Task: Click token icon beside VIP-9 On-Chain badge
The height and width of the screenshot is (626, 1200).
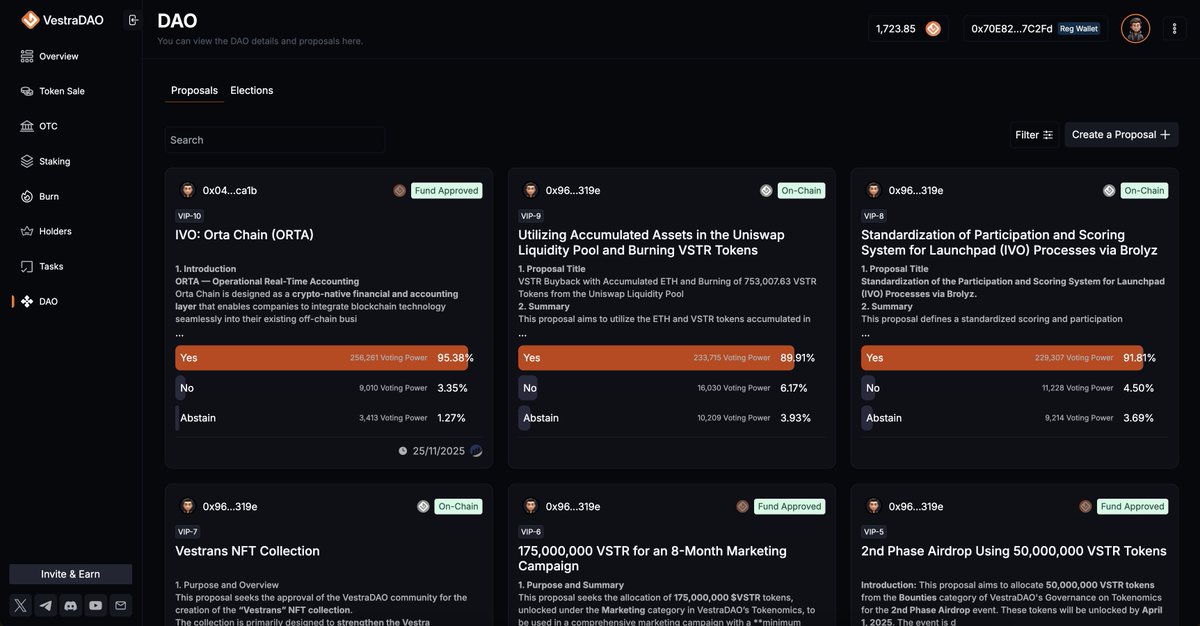Action: click(x=766, y=190)
